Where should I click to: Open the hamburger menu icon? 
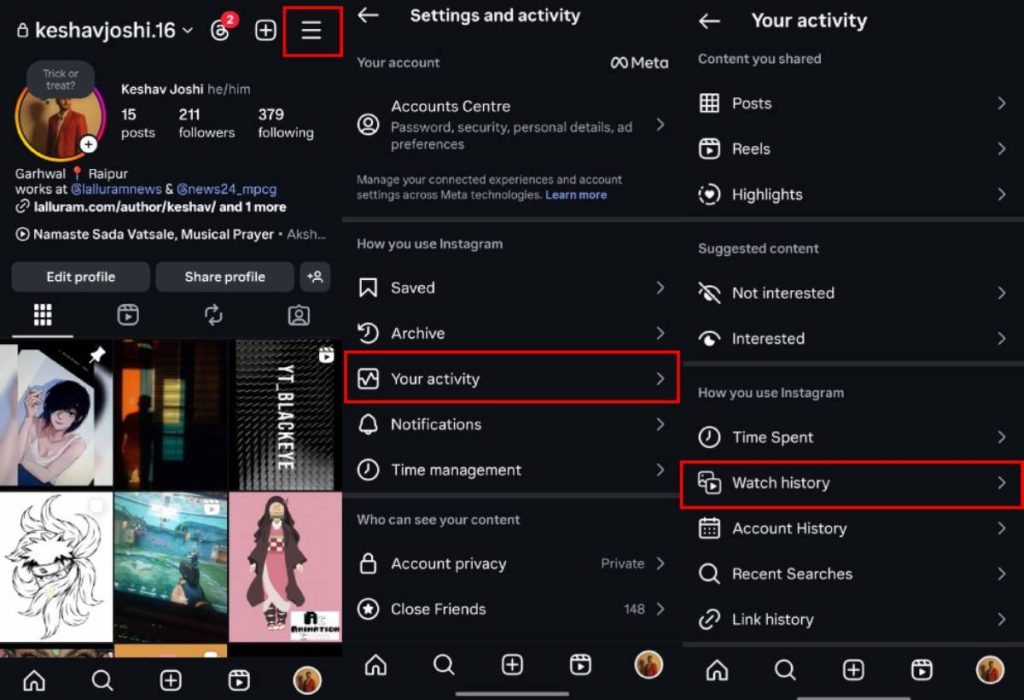(313, 30)
